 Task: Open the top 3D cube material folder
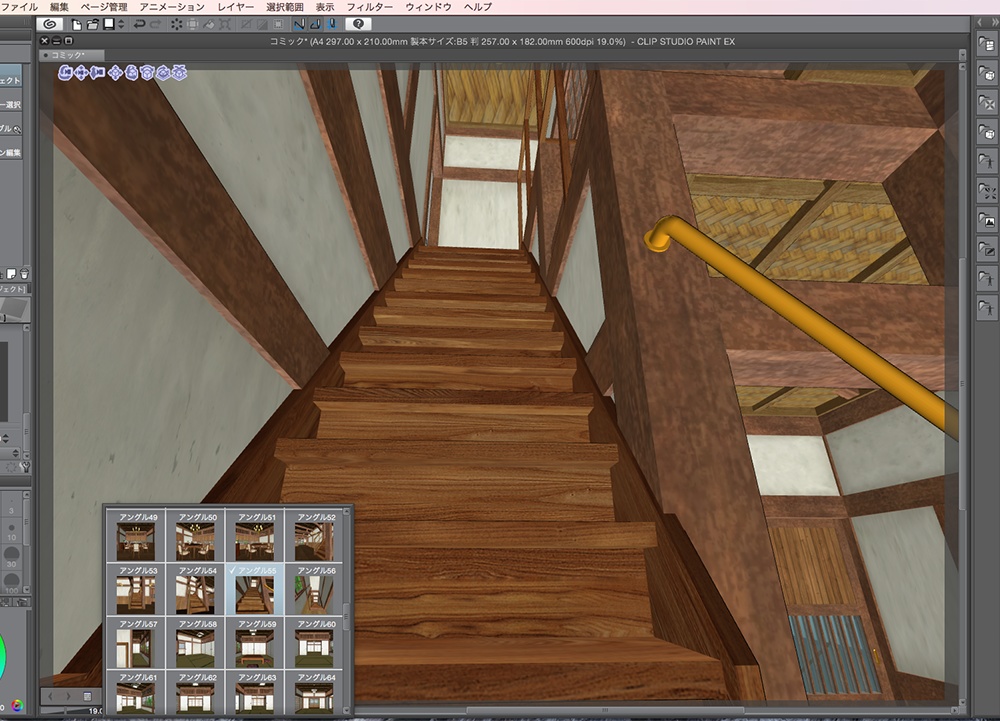[x=987, y=73]
